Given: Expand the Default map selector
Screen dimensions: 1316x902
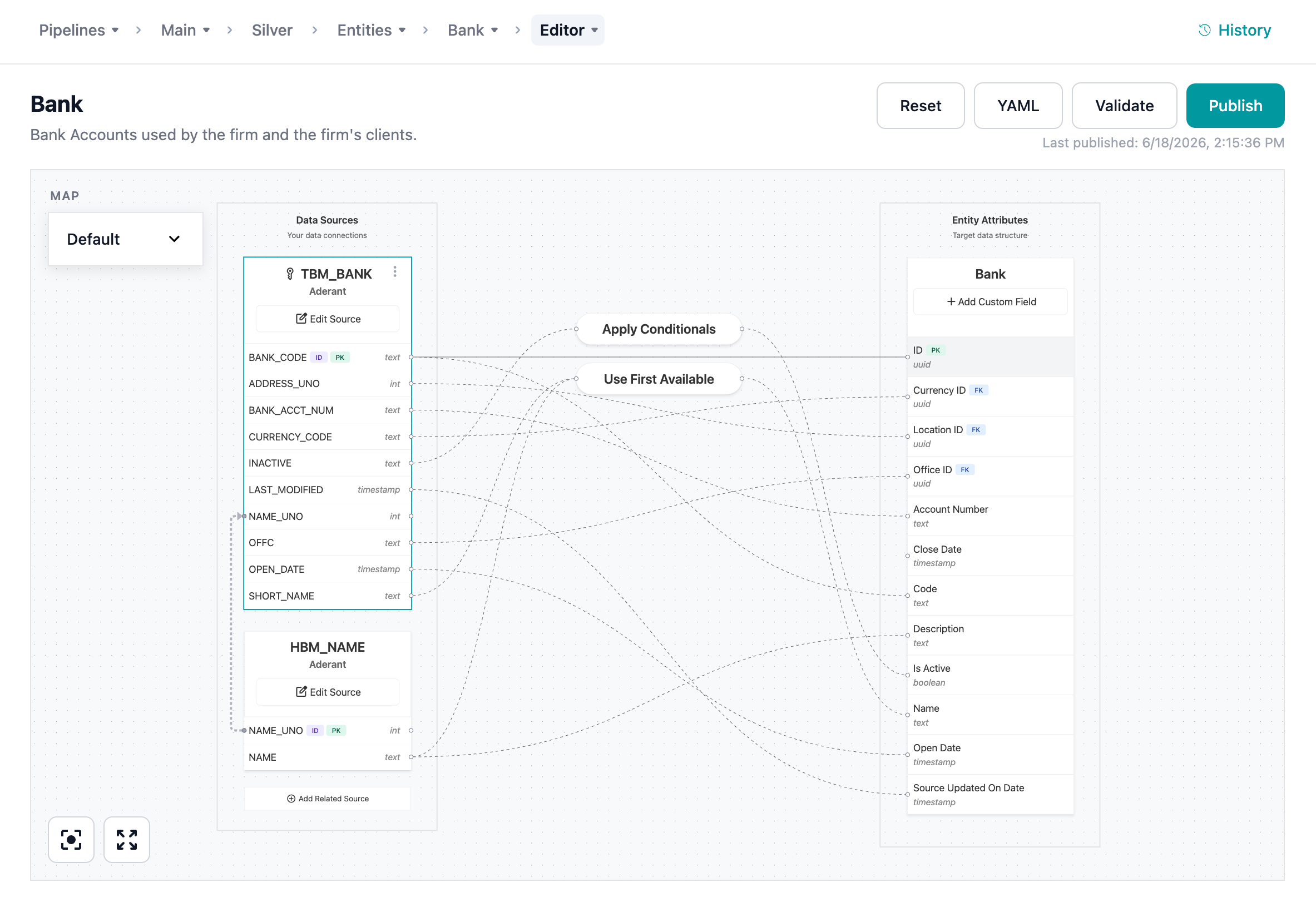Looking at the screenshot, I should [126, 239].
